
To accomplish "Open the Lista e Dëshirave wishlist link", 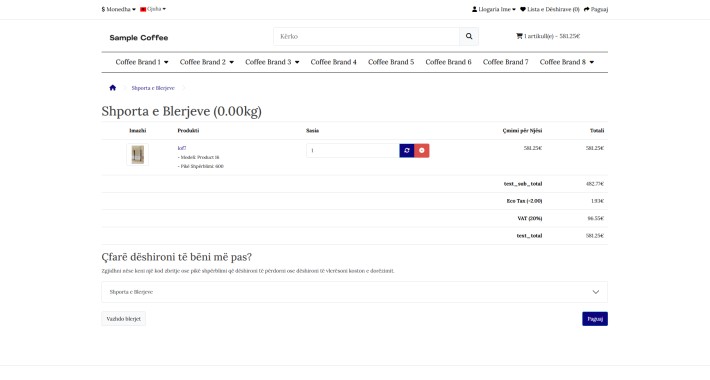I will 550,9.
